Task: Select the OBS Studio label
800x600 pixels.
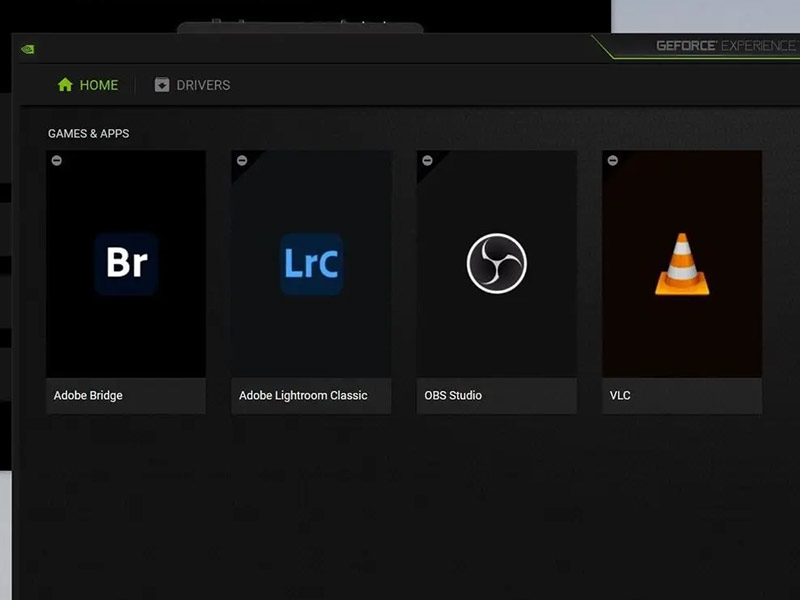Action: 453,395
